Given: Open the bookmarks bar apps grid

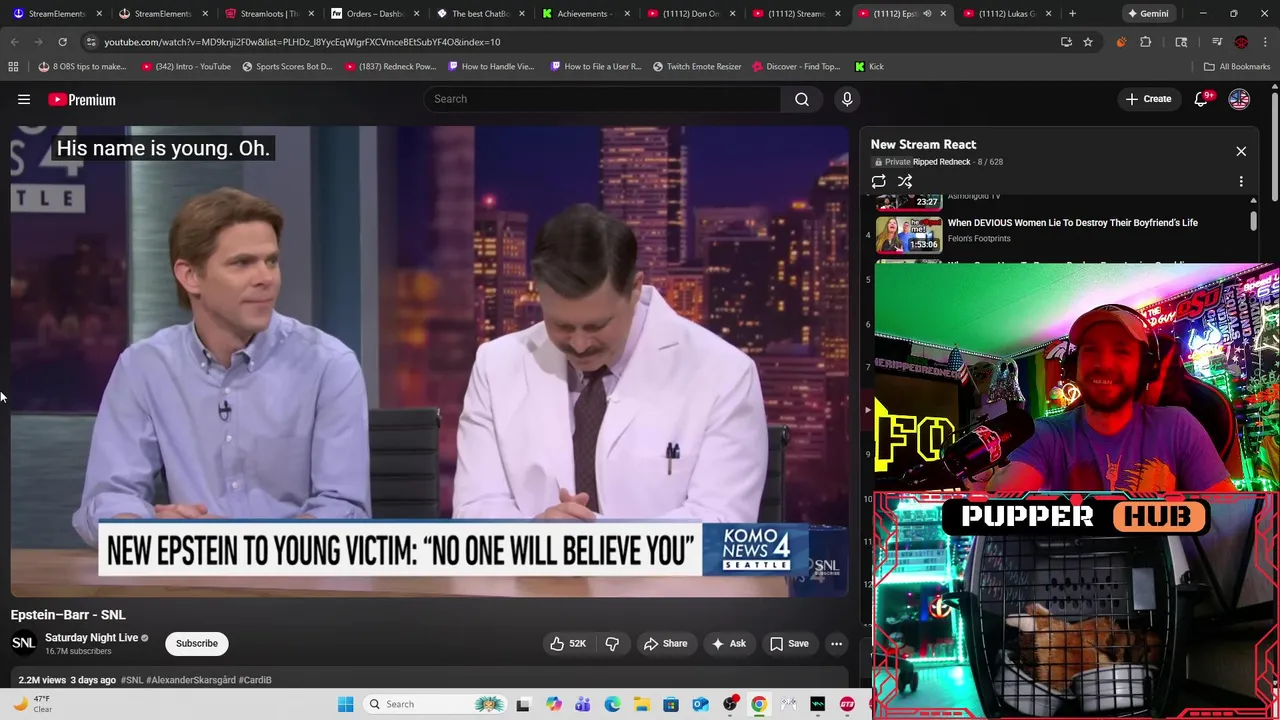Looking at the screenshot, I should [13, 67].
